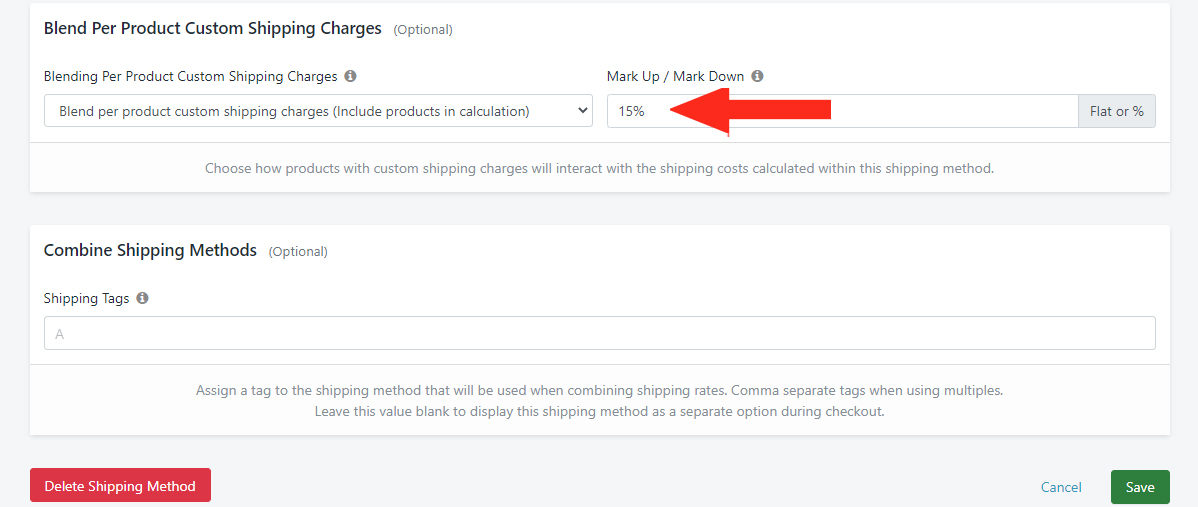Focus the Mark Up / Mark Down field showing 15%

pos(843,111)
